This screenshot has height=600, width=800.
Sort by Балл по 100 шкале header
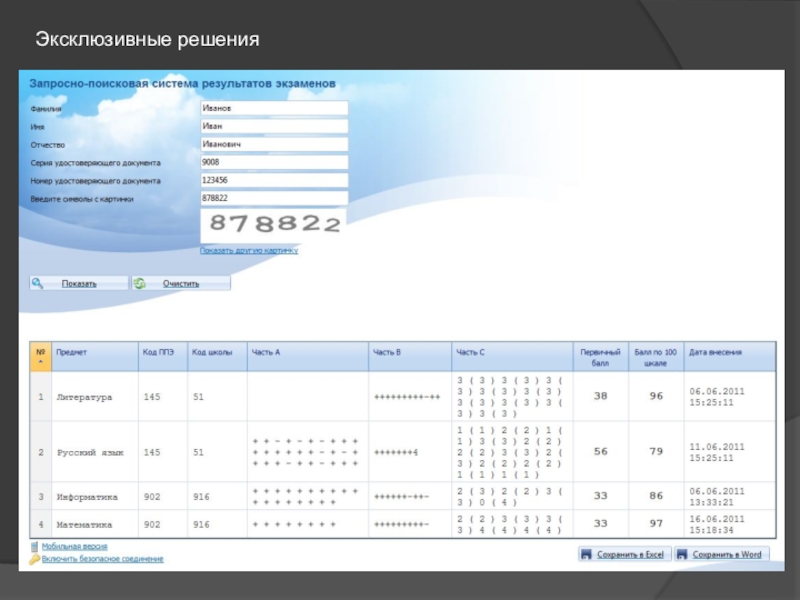(656, 357)
